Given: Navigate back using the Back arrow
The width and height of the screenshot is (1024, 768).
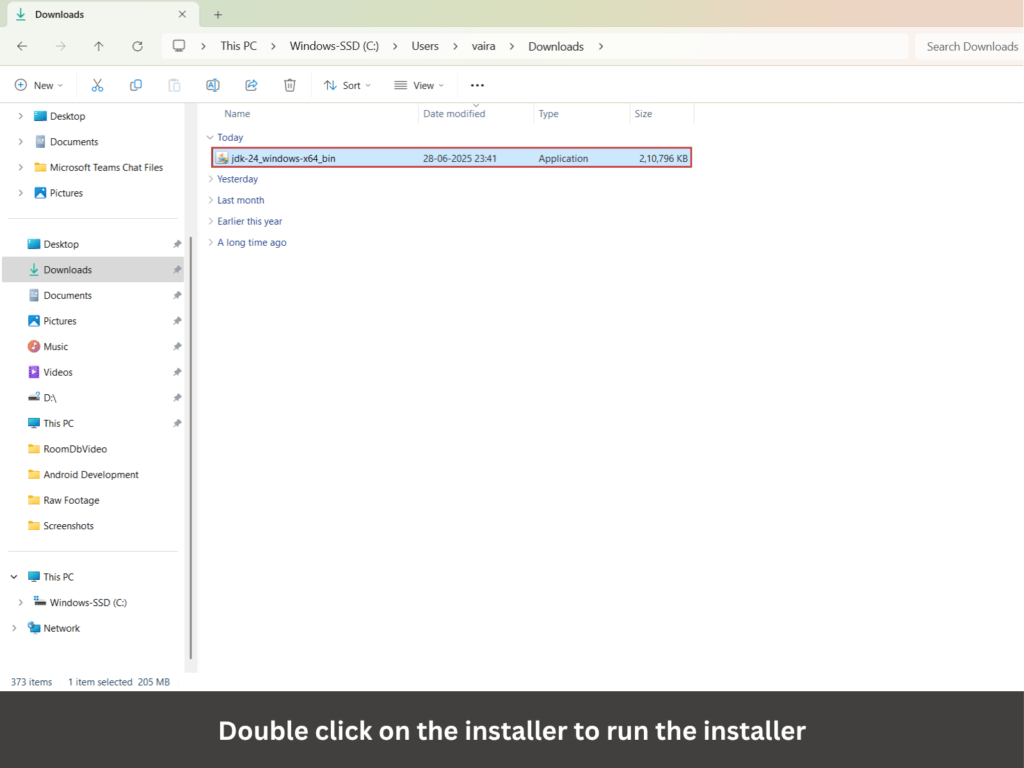Looking at the screenshot, I should pyautogui.click(x=22, y=46).
